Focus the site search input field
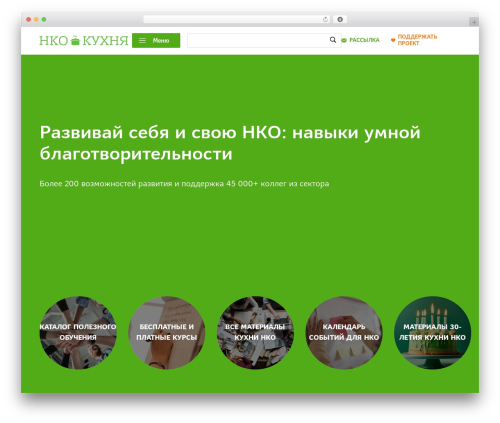Screen dimensions: 500x423 point(264,40)
